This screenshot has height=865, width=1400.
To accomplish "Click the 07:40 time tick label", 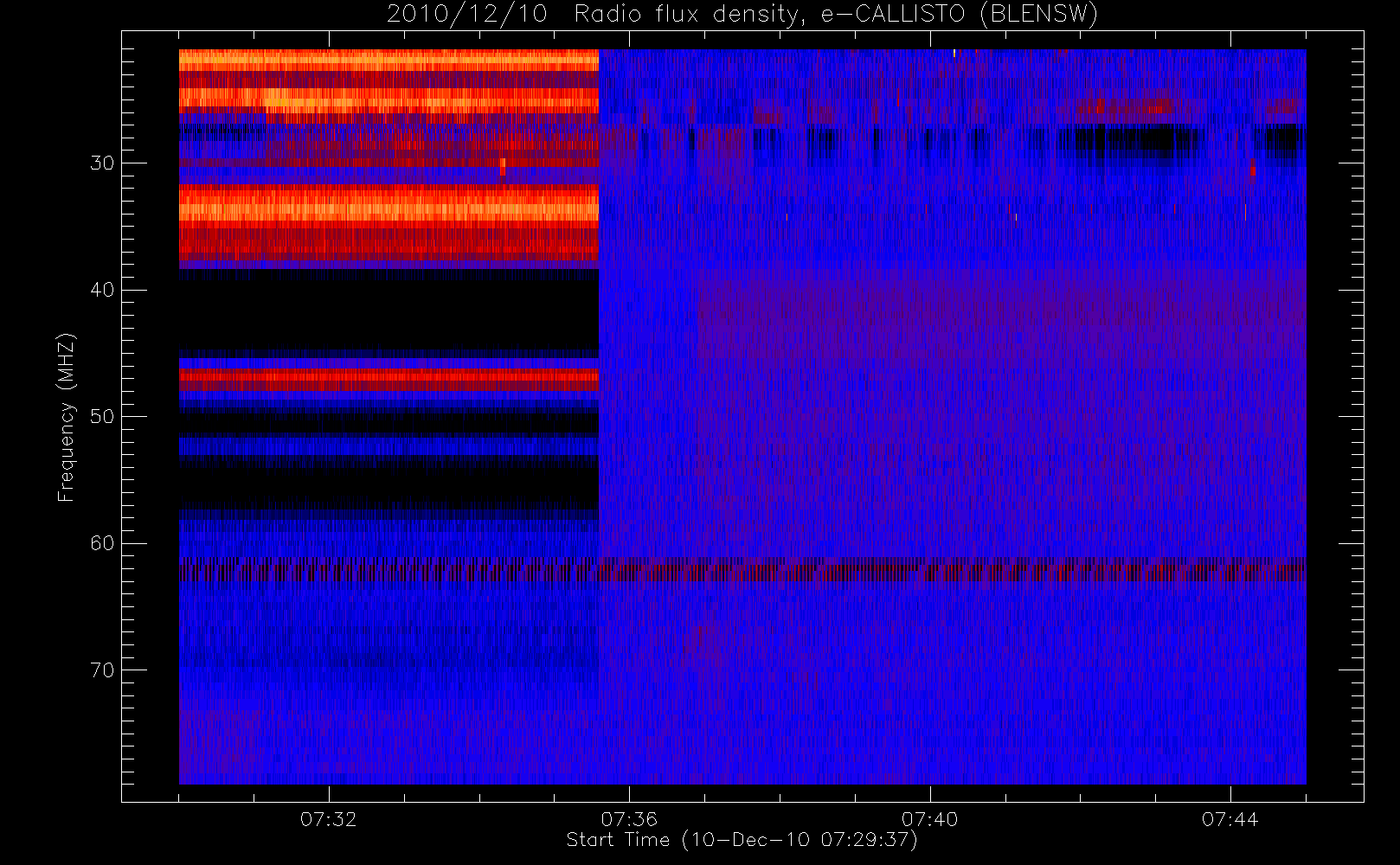I will click(929, 819).
